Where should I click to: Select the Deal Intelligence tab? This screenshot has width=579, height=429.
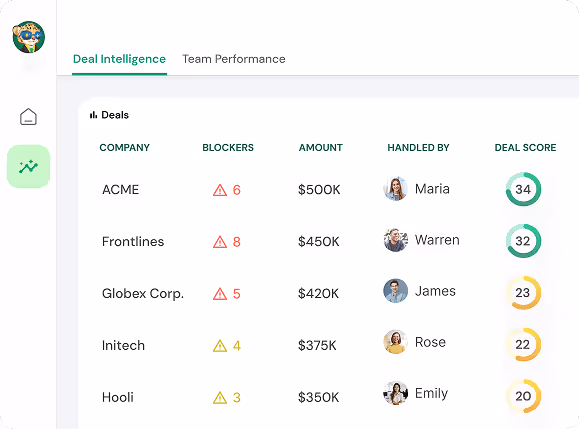tap(119, 59)
